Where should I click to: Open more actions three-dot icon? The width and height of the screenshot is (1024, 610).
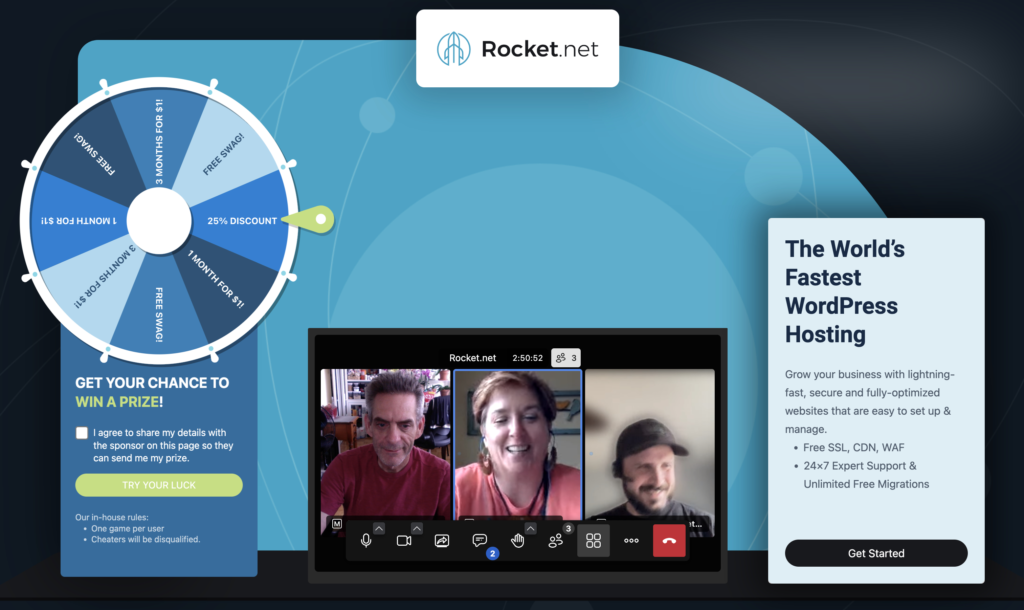pos(632,541)
